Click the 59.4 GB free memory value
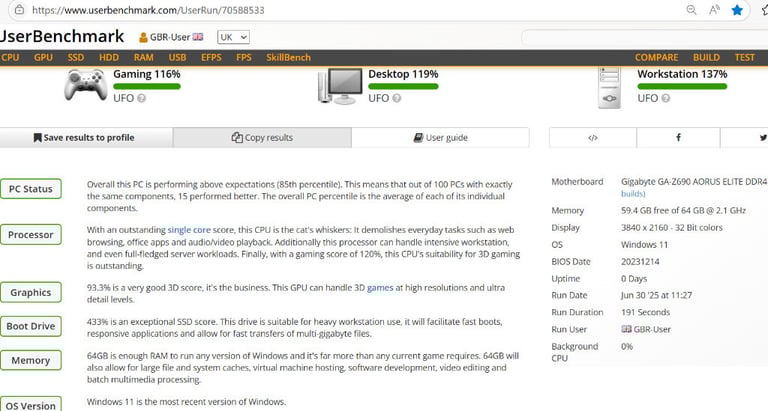 tap(683, 211)
